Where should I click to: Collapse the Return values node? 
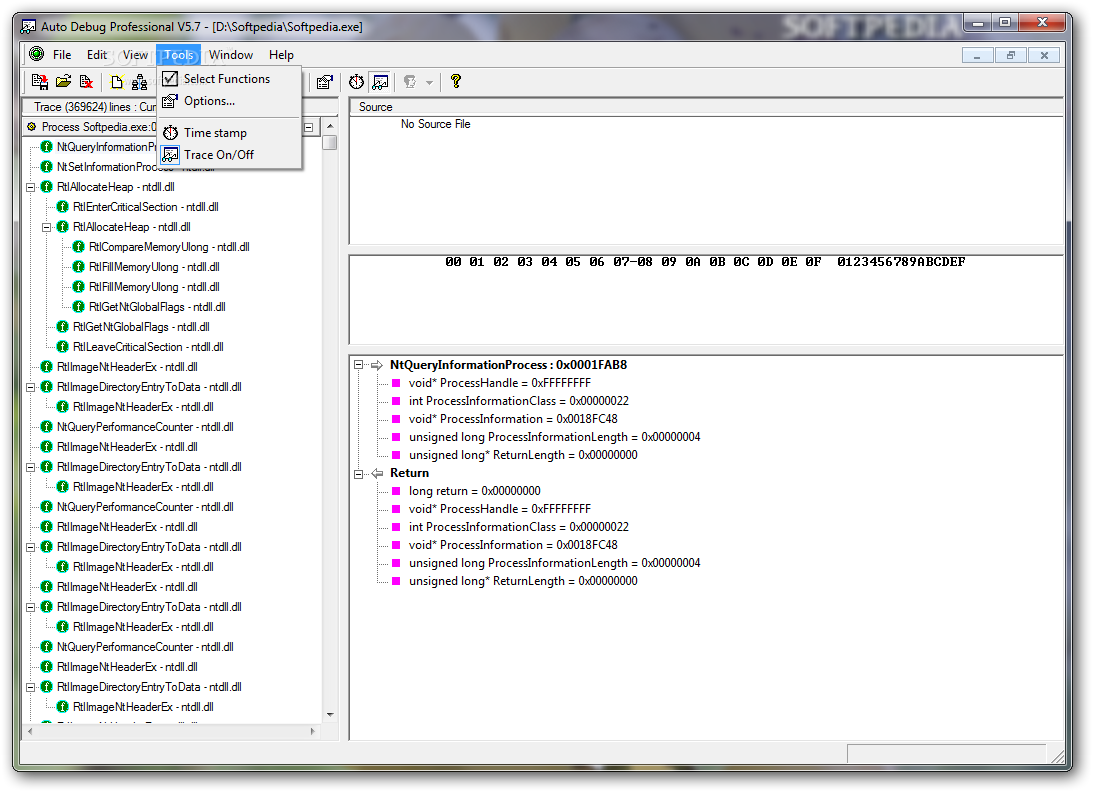(358, 473)
